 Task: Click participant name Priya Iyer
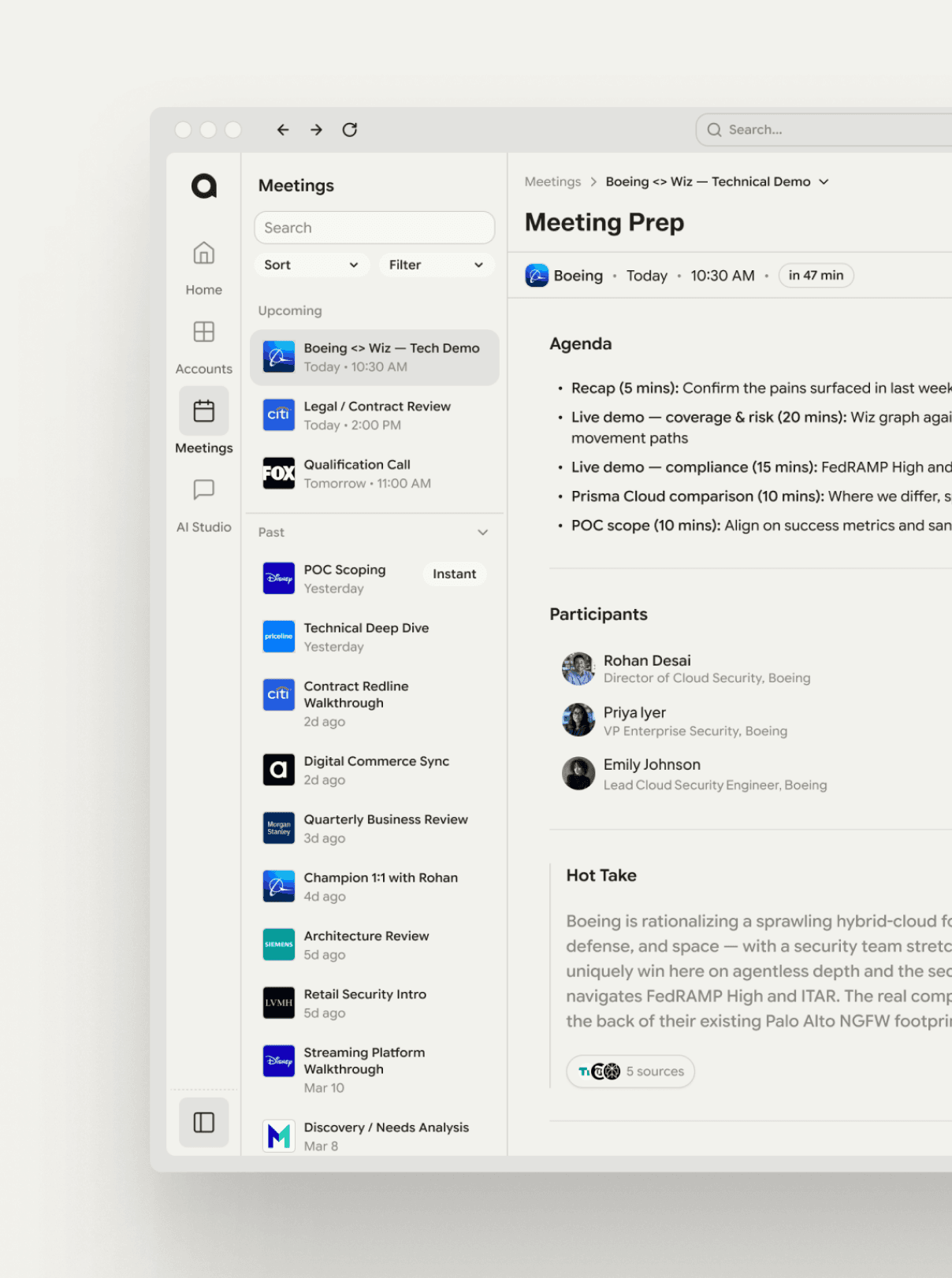(634, 712)
